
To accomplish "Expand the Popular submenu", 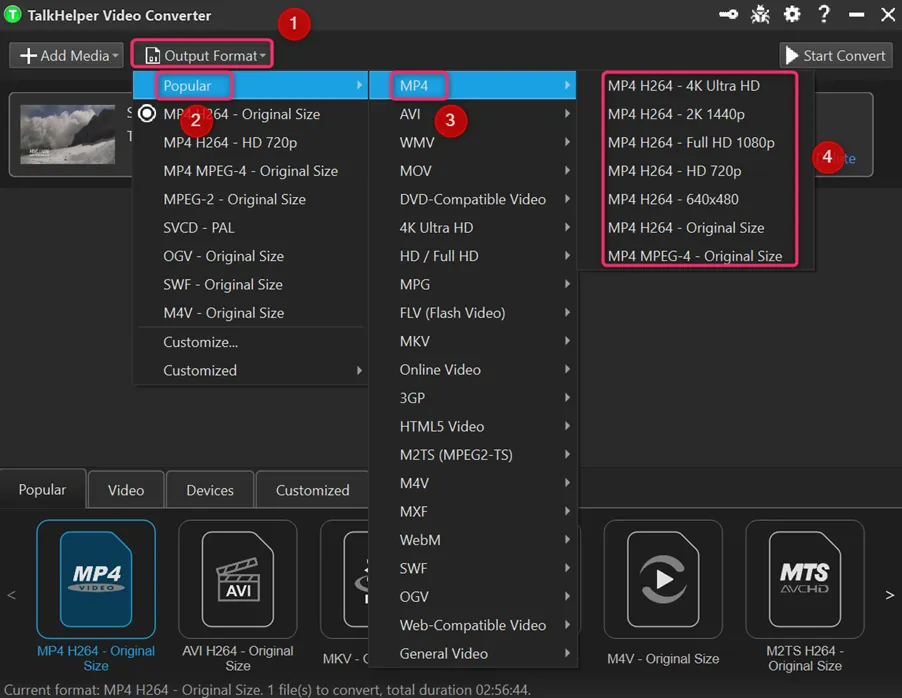I will tap(250, 86).
